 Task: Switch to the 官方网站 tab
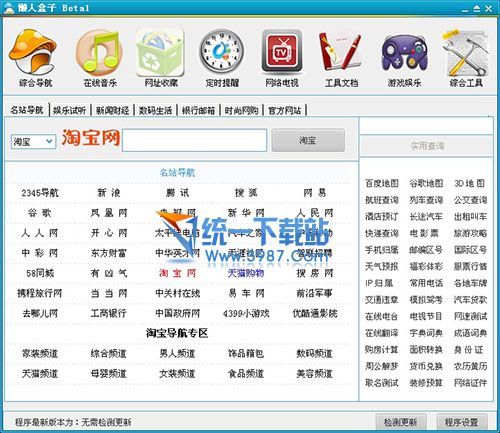(284, 110)
